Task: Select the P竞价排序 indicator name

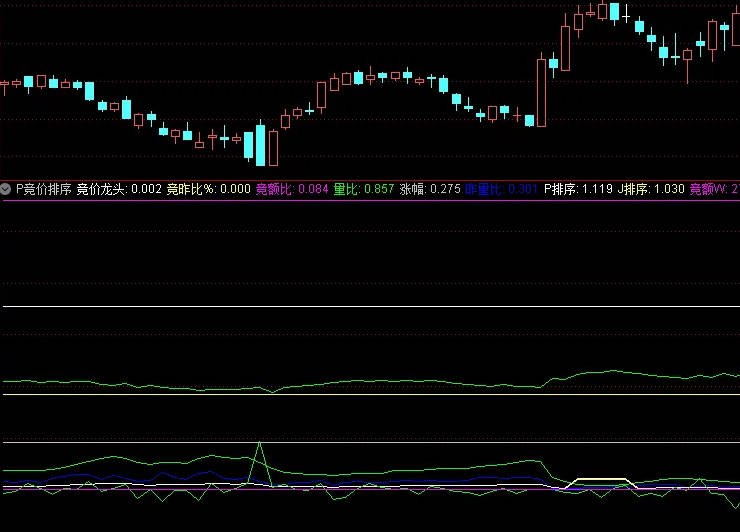Action: [x=43, y=189]
